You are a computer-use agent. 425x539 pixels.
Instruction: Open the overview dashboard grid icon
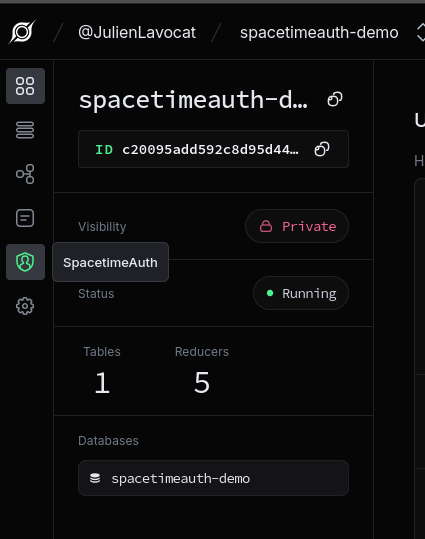coord(25,86)
